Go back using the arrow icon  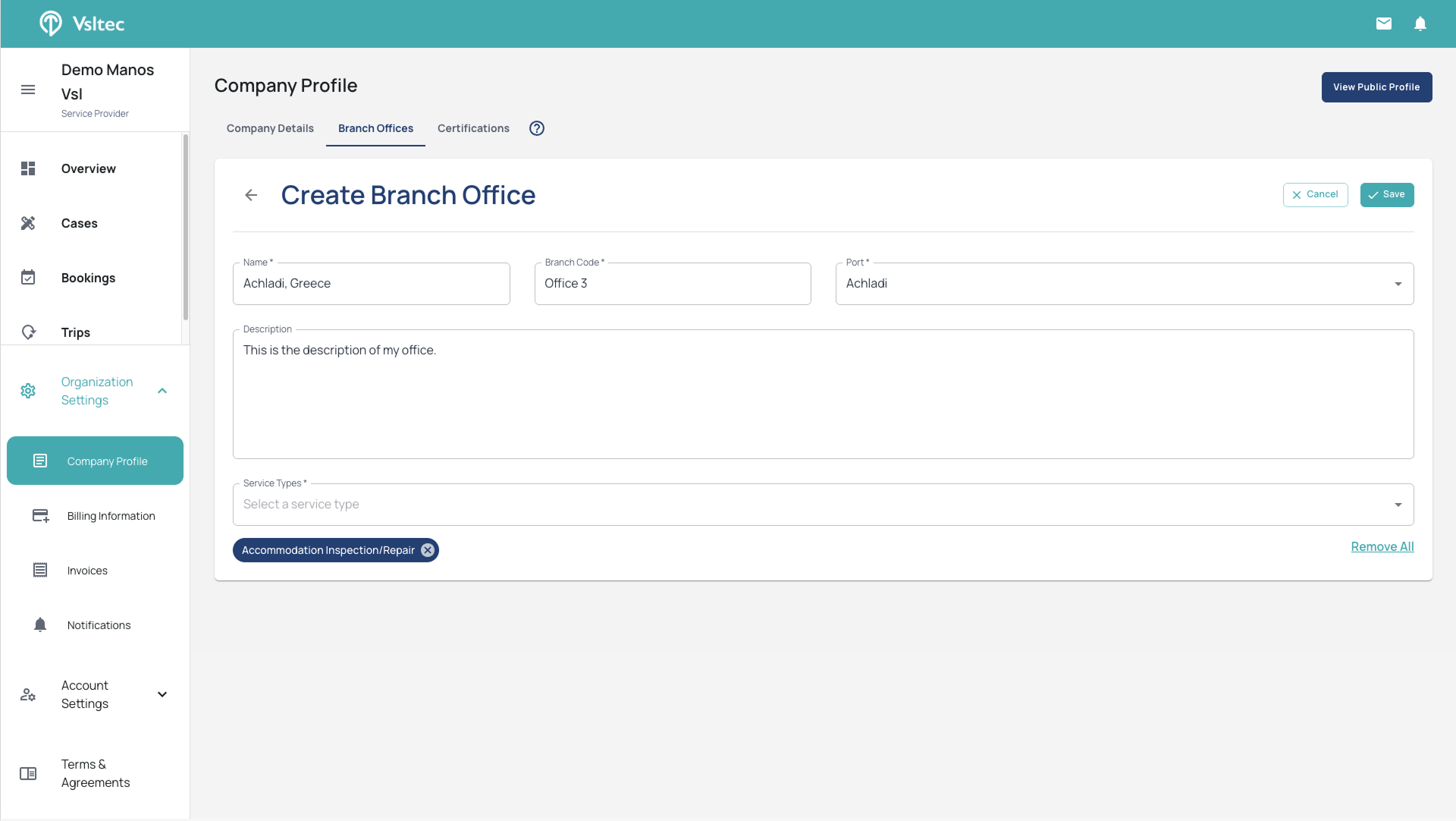[x=251, y=195]
